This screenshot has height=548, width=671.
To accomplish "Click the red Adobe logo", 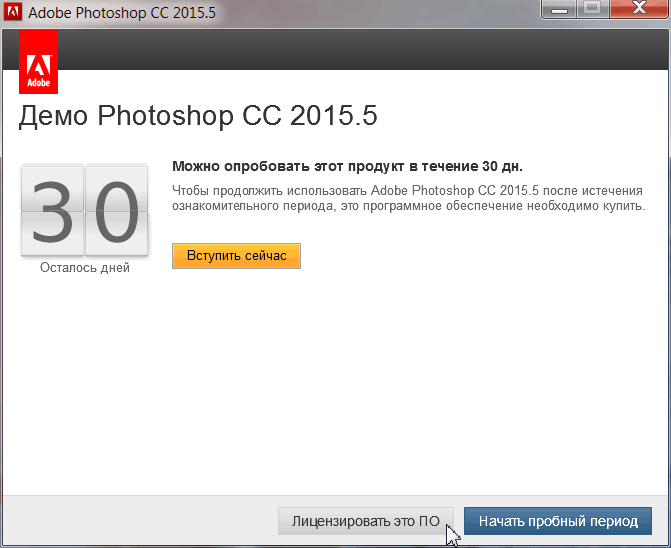I will (x=39, y=62).
